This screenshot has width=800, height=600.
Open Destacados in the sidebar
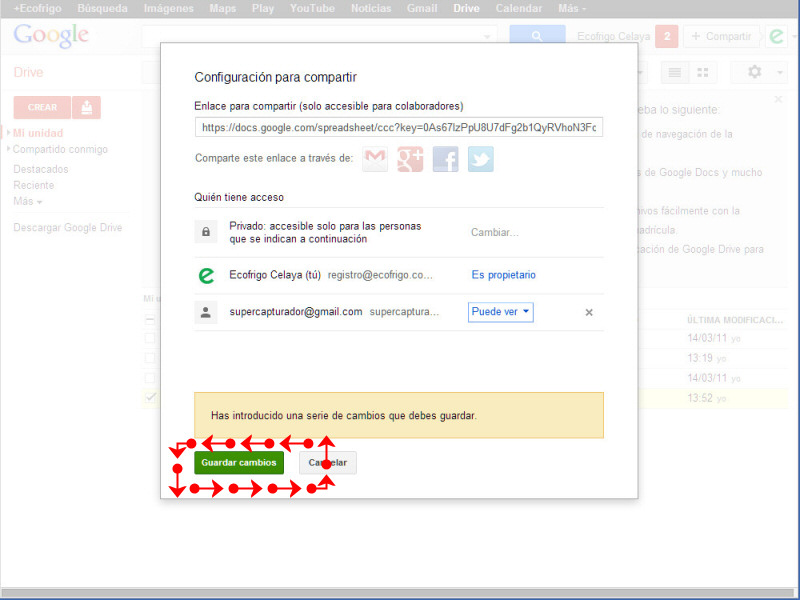tap(41, 169)
